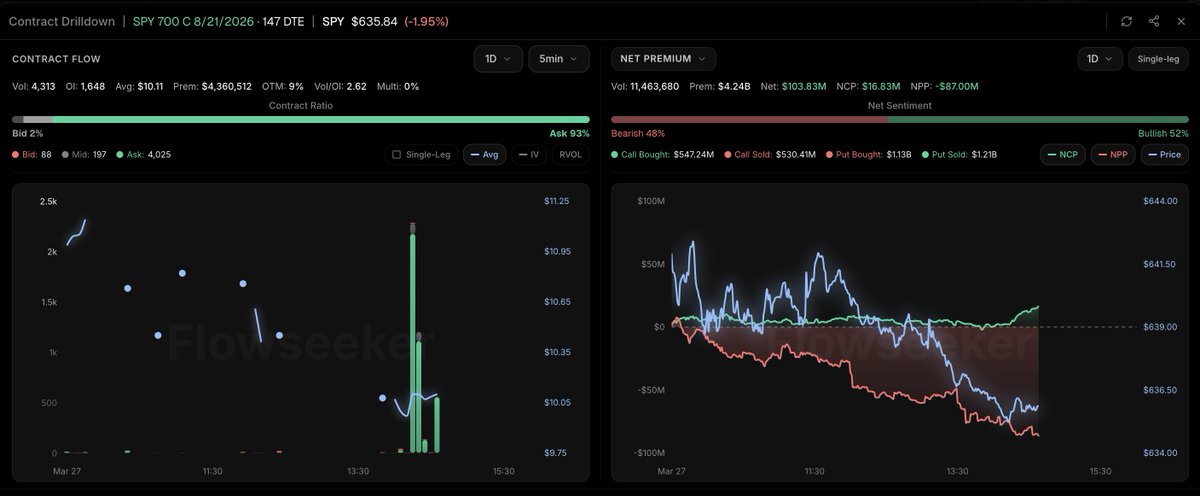Open the 1D range dropdown in Contract Flow
The image size is (1200, 496).
coord(497,59)
